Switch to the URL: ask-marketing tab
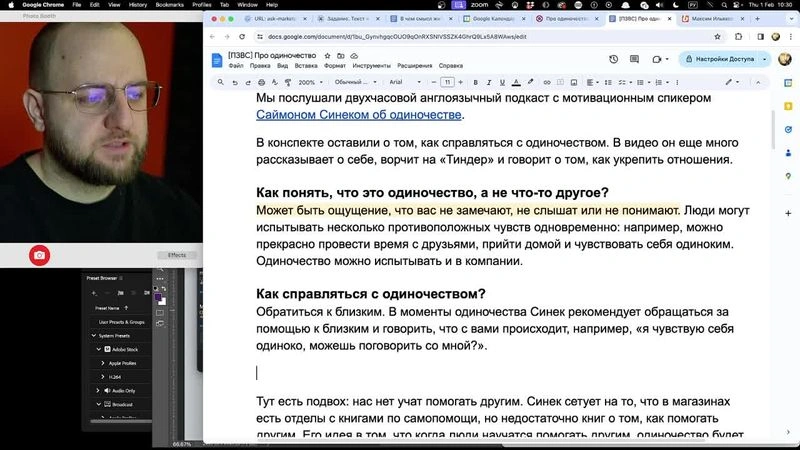The width and height of the screenshot is (800, 450). (276, 19)
